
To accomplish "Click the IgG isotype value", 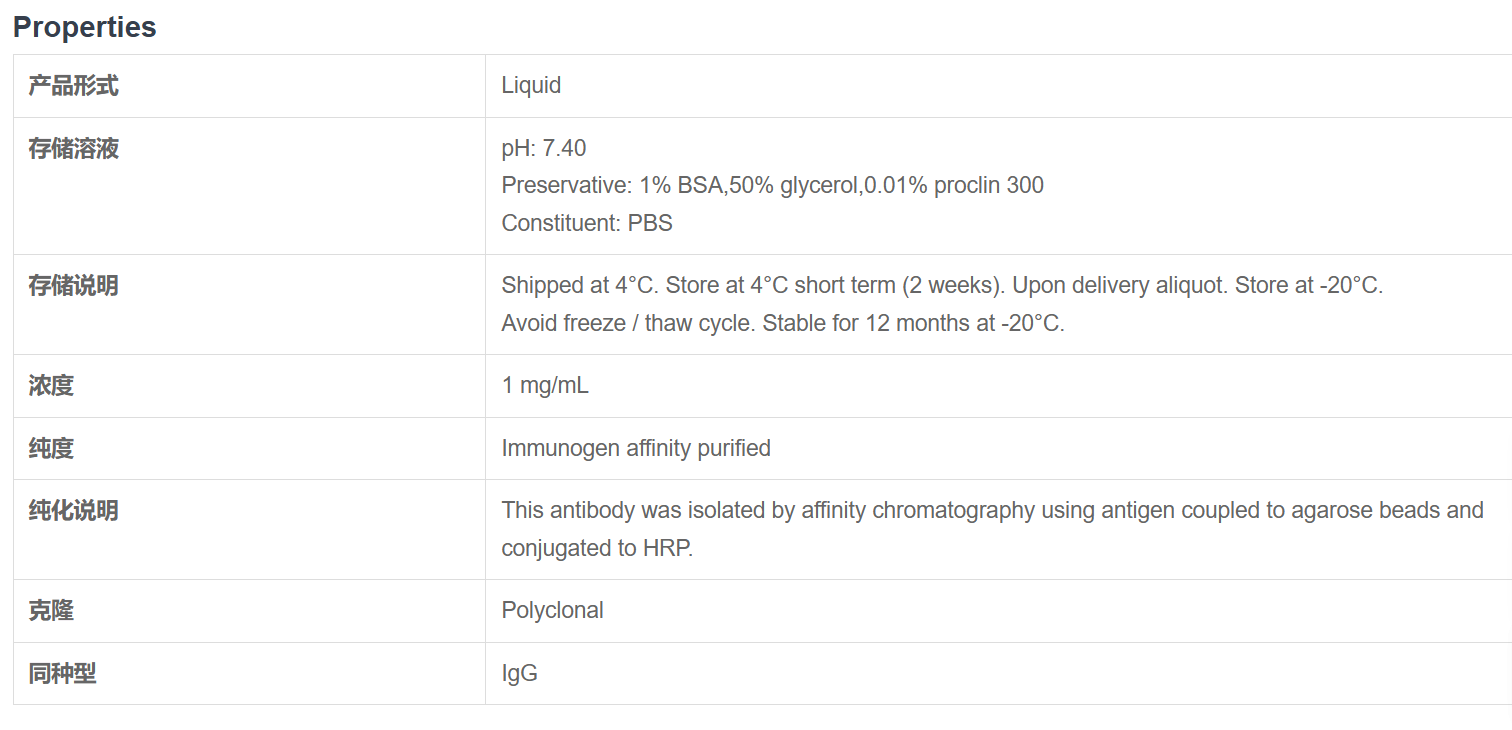I will pyautogui.click(x=519, y=674).
